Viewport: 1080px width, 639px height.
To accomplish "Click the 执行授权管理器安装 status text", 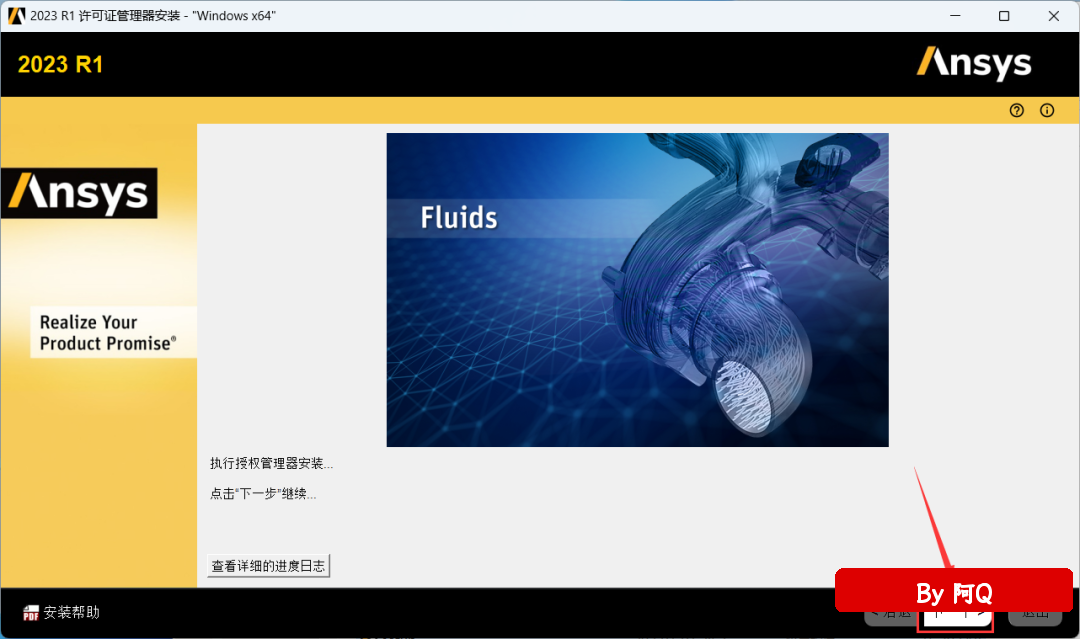I will pos(271,464).
